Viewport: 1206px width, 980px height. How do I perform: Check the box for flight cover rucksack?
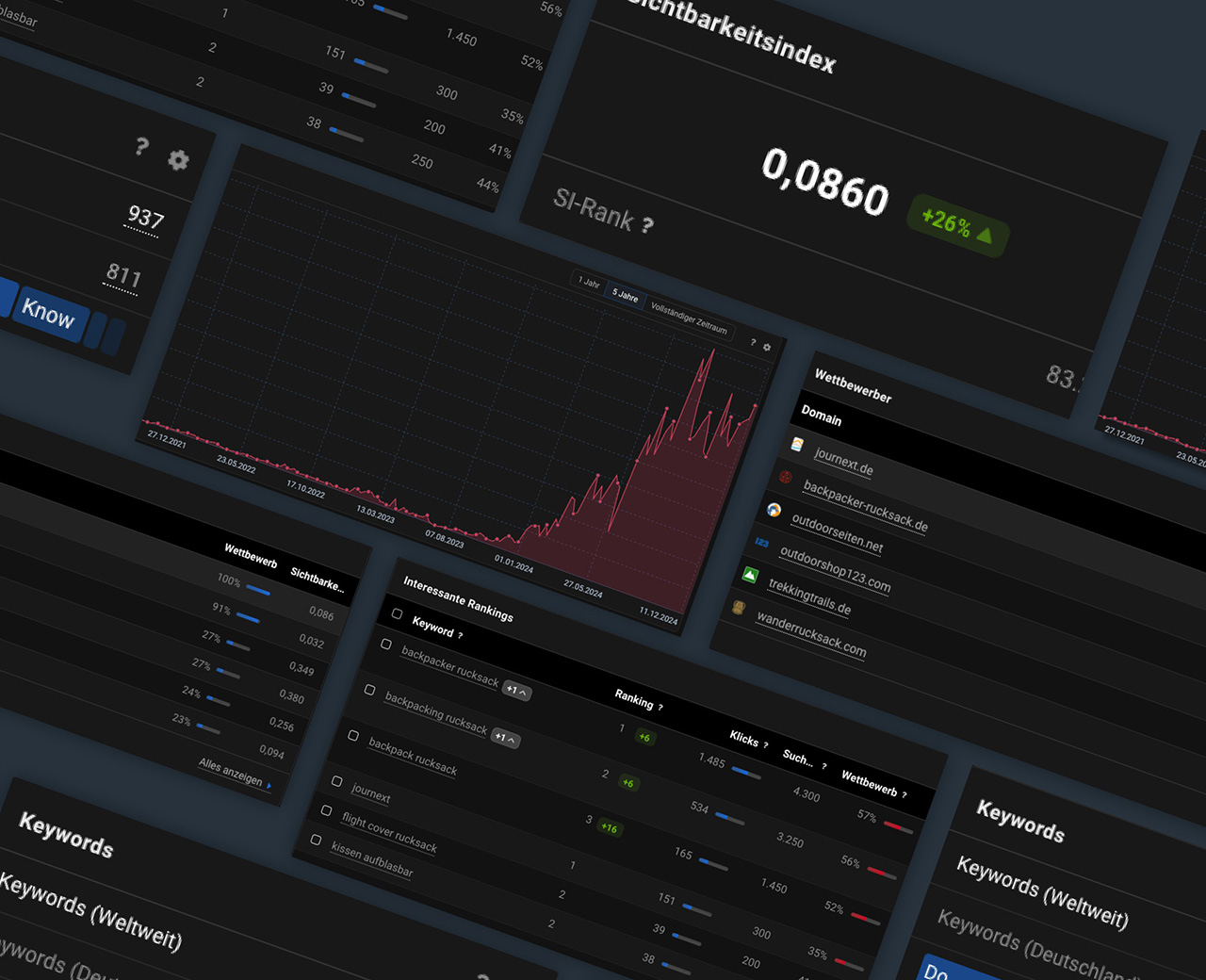coord(327,810)
